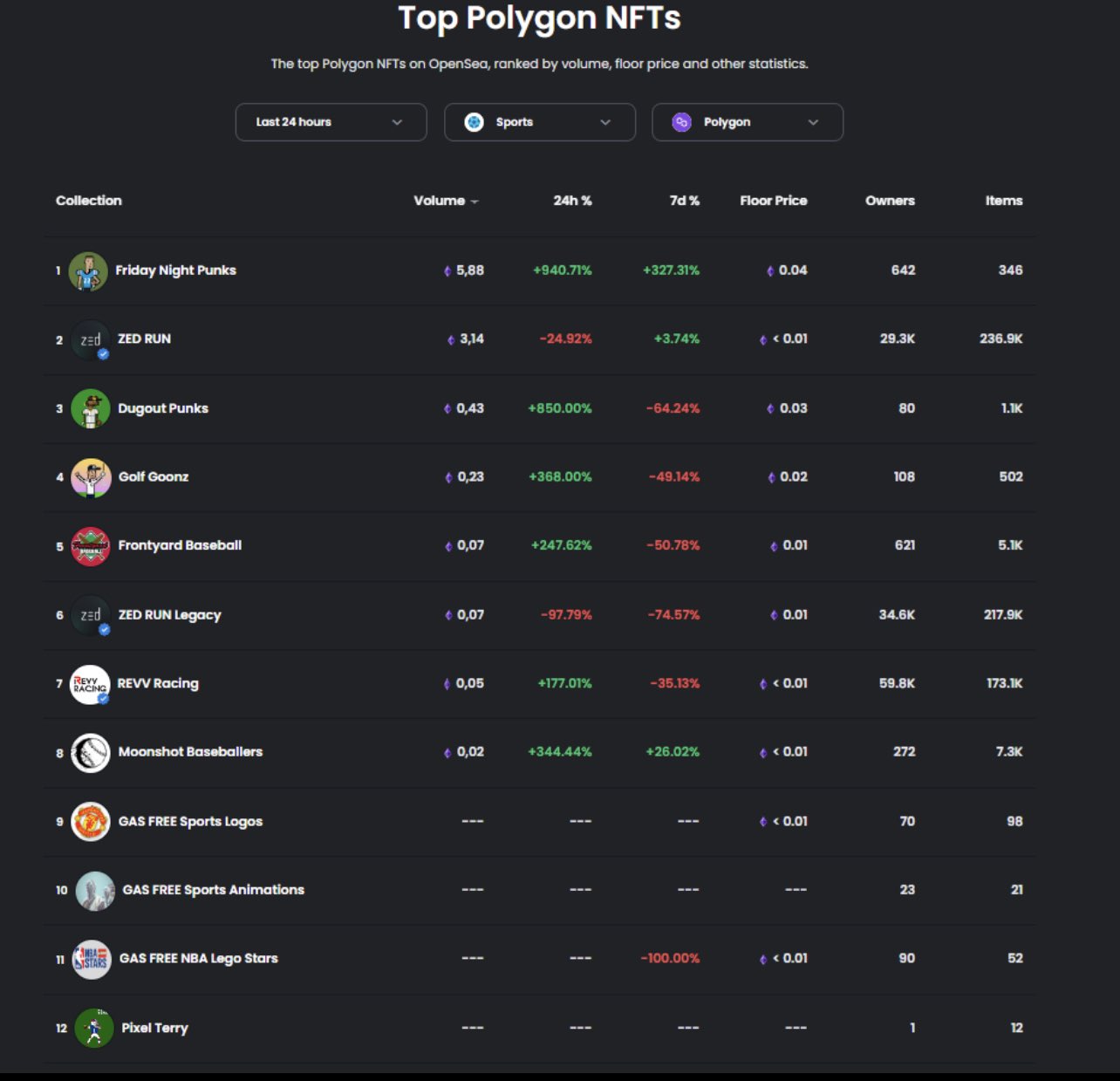The height and width of the screenshot is (1081, 1120).
Task: Click the Frontyard Baseball collection name
Action: 180,545
